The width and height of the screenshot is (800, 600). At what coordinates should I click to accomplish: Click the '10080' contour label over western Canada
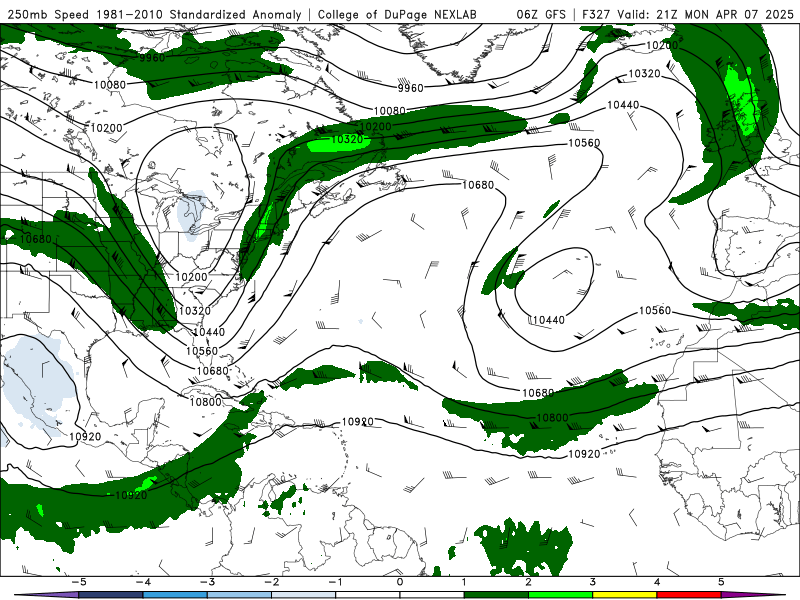pyautogui.click(x=110, y=84)
